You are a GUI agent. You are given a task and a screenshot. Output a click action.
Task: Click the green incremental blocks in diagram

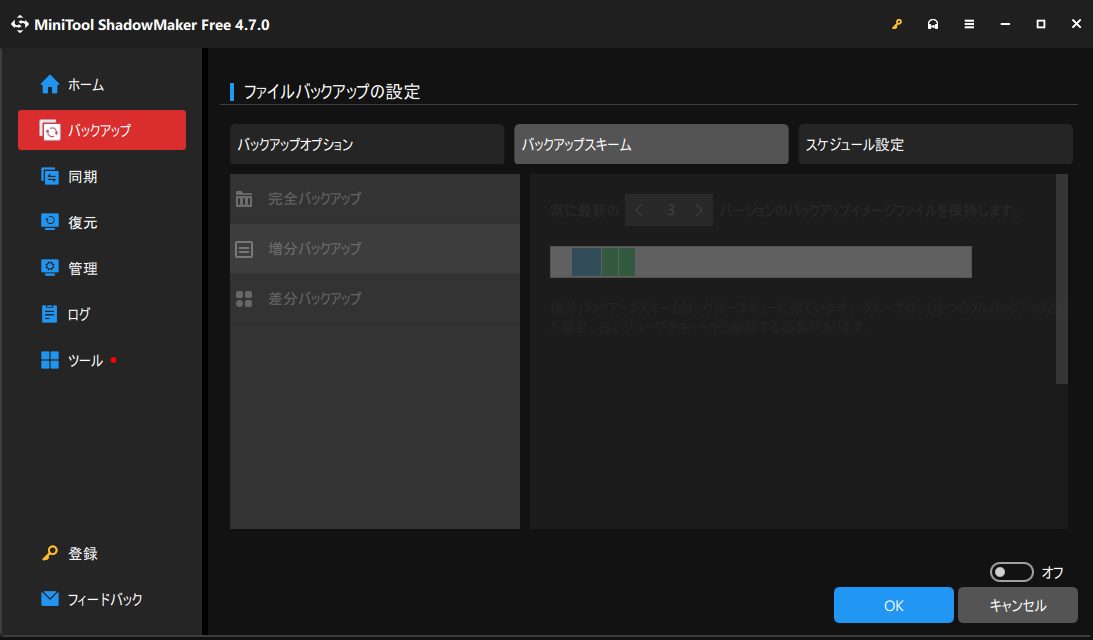[x=618, y=262]
